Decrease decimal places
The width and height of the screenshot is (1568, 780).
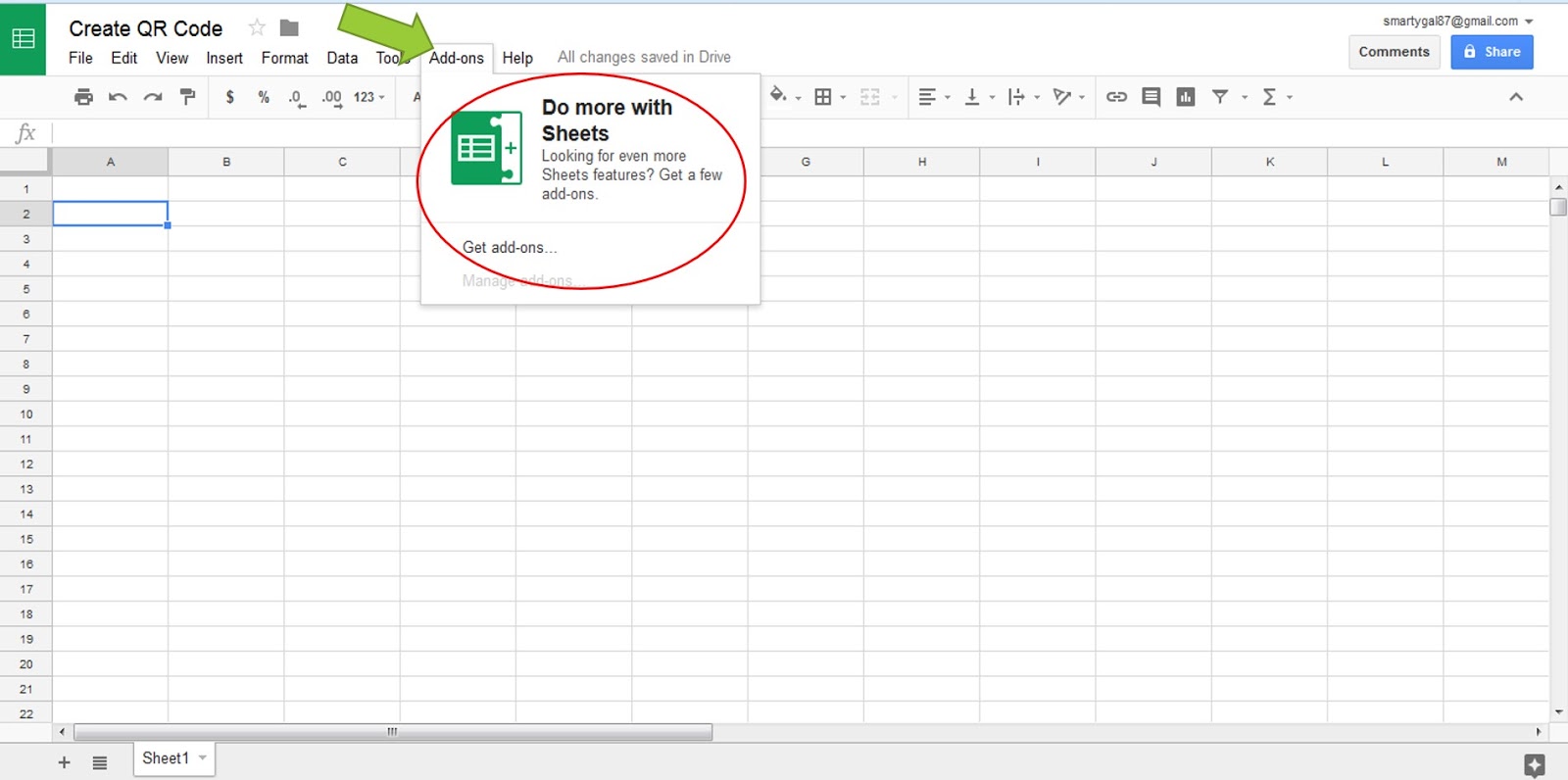pos(296,98)
